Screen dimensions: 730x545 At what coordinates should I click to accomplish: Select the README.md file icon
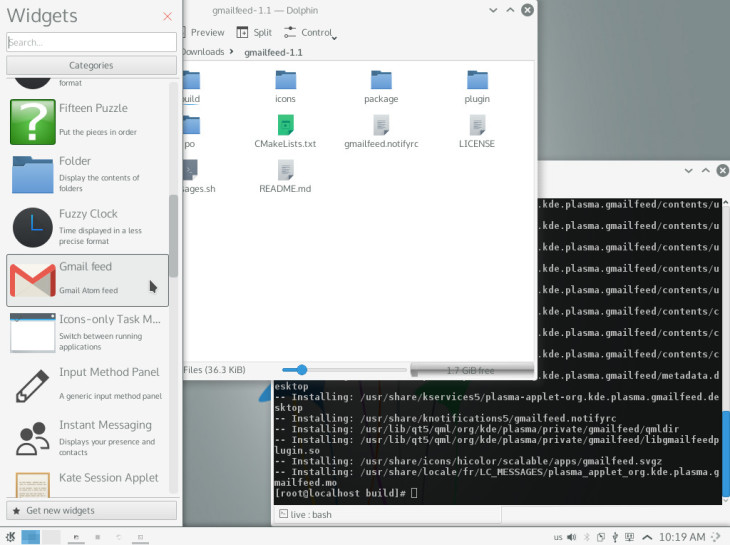click(285, 170)
